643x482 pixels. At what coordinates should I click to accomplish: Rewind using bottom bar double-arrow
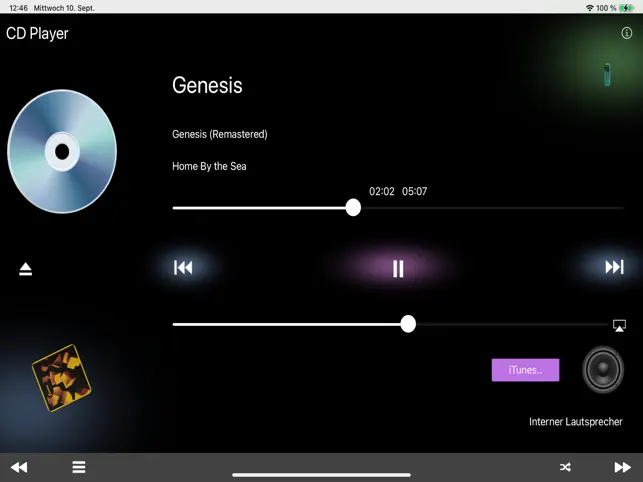pos(19,467)
